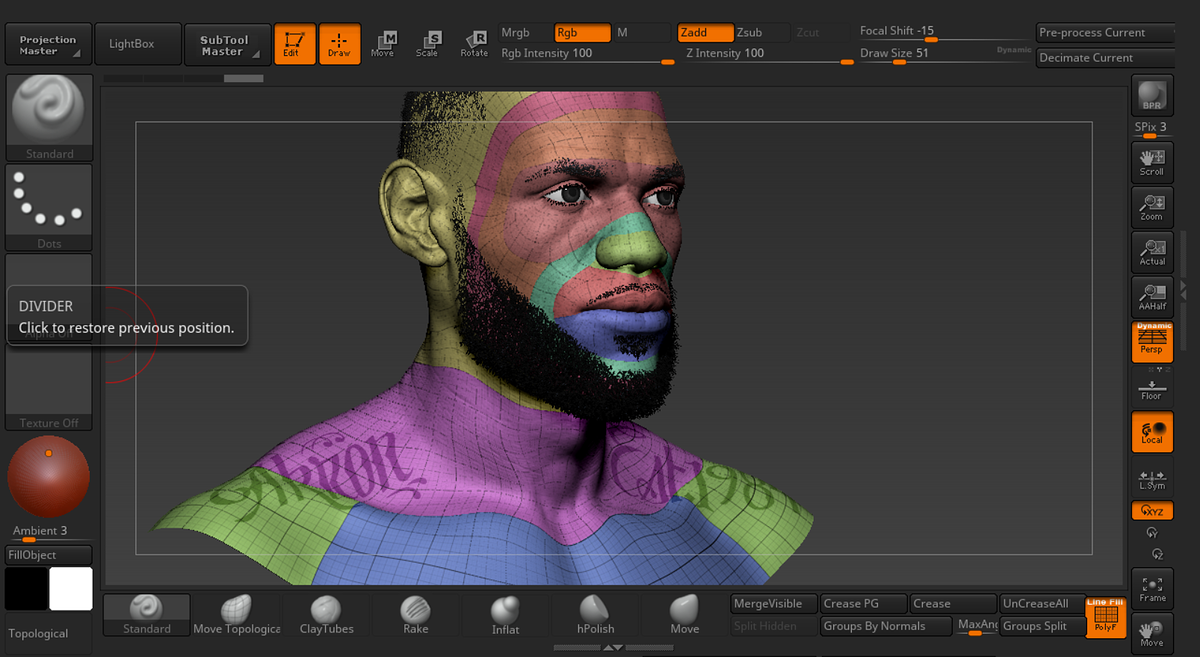
Task: Open the Projection Master button
Action: click(48, 45)
